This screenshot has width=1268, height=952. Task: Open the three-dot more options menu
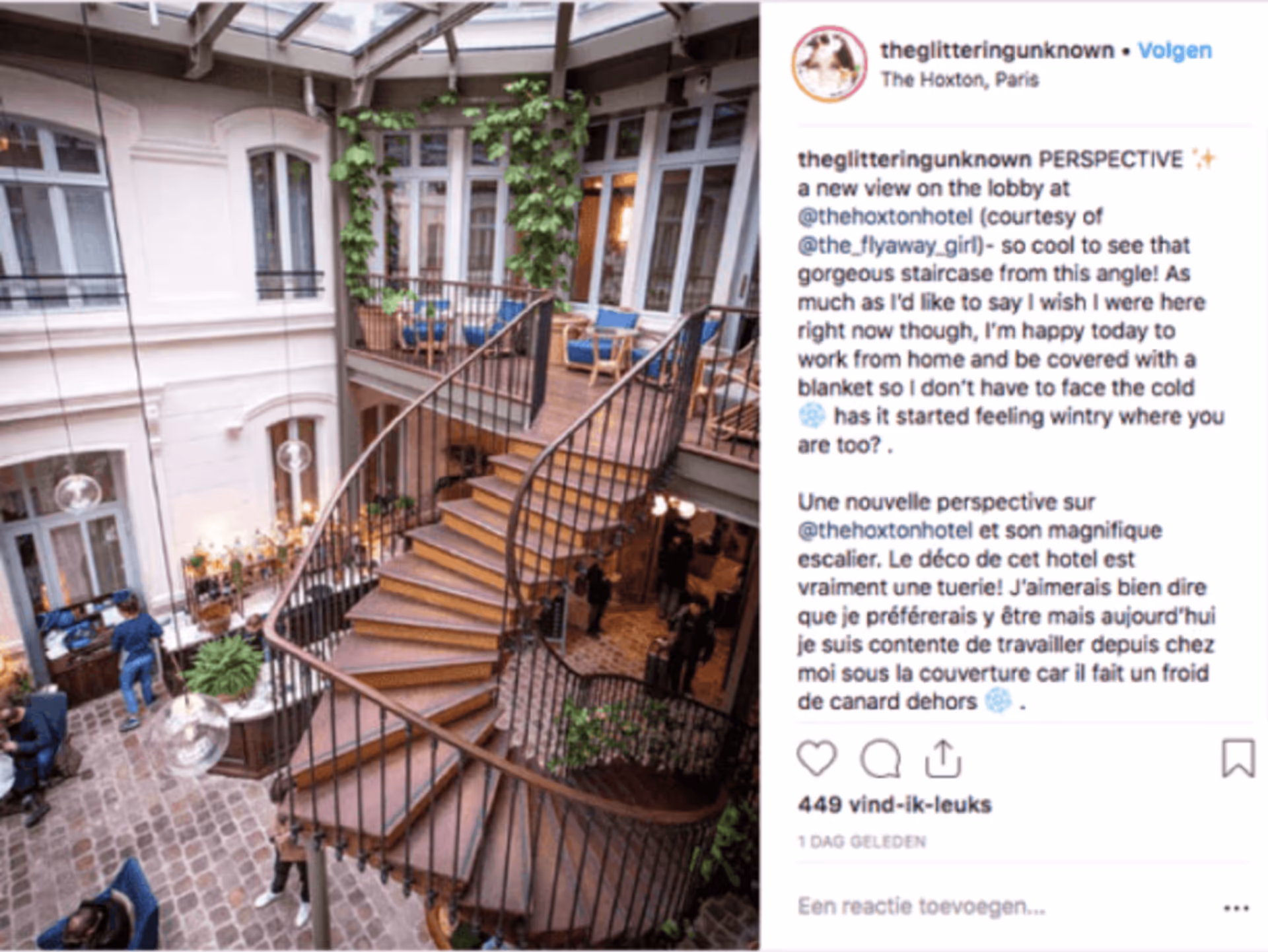1236,908
